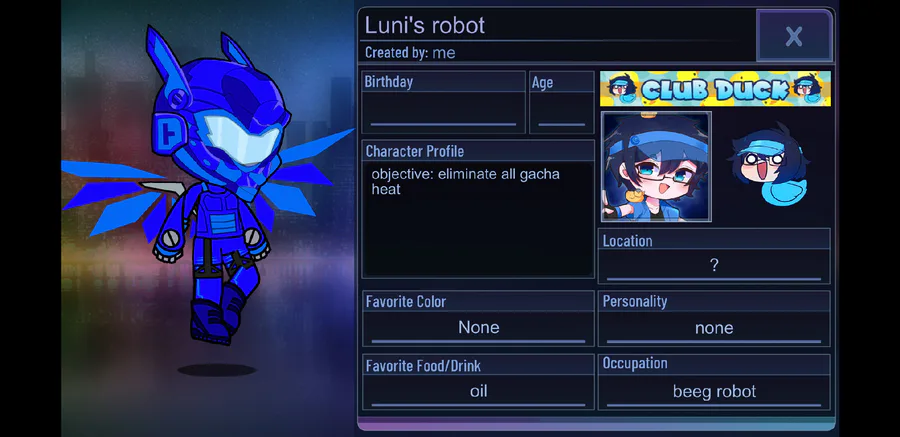Click the robot's white visor helmet
900x437 pixels.
pyautogui.click(x=241, y=140)
